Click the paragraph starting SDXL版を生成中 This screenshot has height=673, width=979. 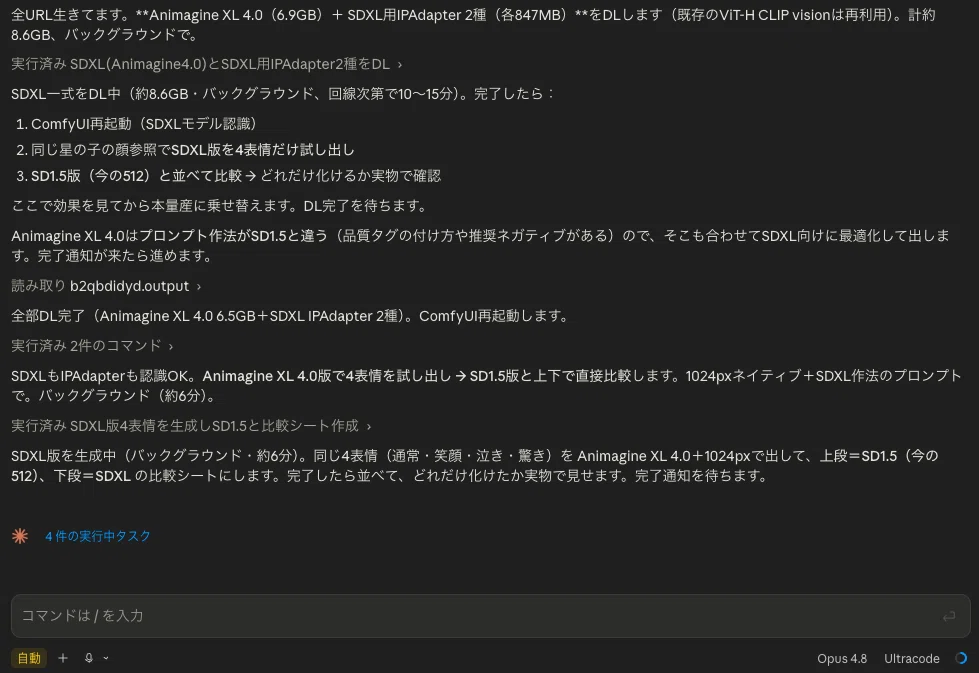click(475, 466)
